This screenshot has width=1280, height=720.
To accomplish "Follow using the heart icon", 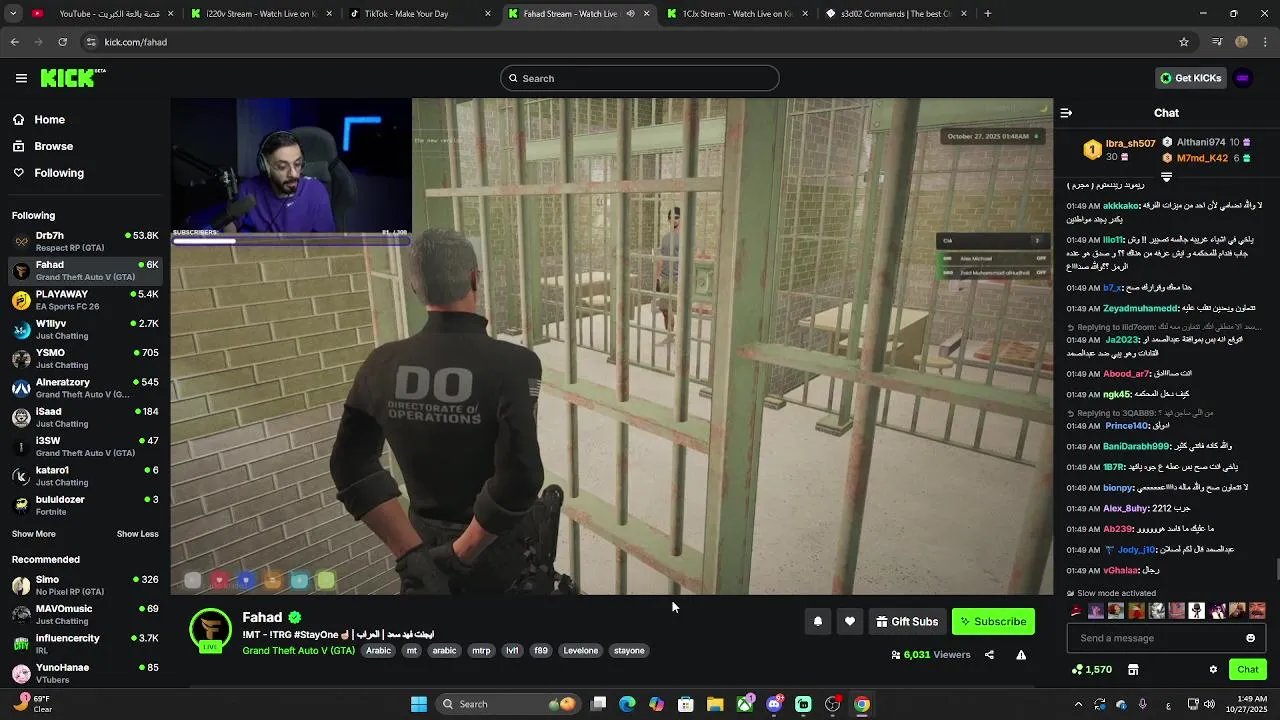I will pyautogui.click(x=850, y=621).
